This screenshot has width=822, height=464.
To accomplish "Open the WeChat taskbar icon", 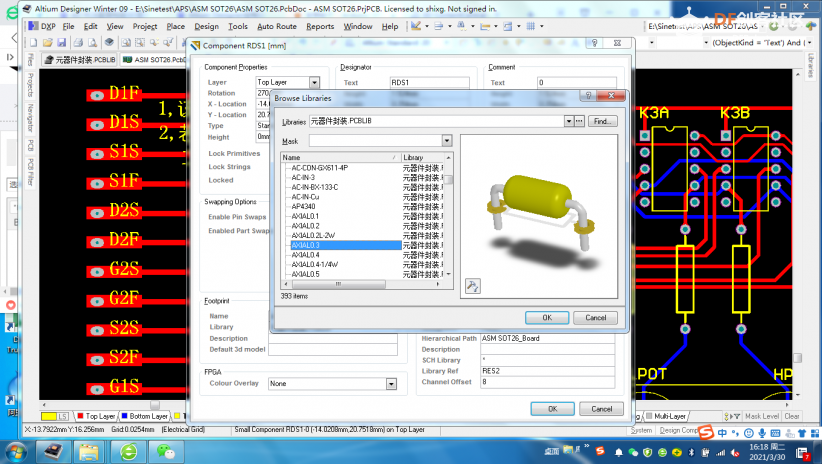I will [x=166, y=451].
